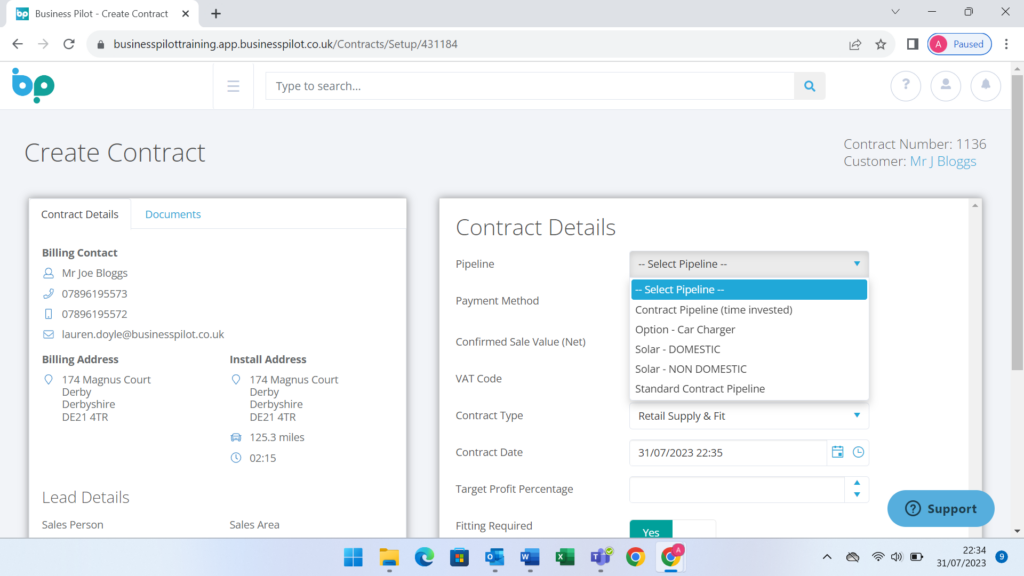This screenshot has width=1024, height=576.
Task: Click the Support button
Action: coord(940,508)
